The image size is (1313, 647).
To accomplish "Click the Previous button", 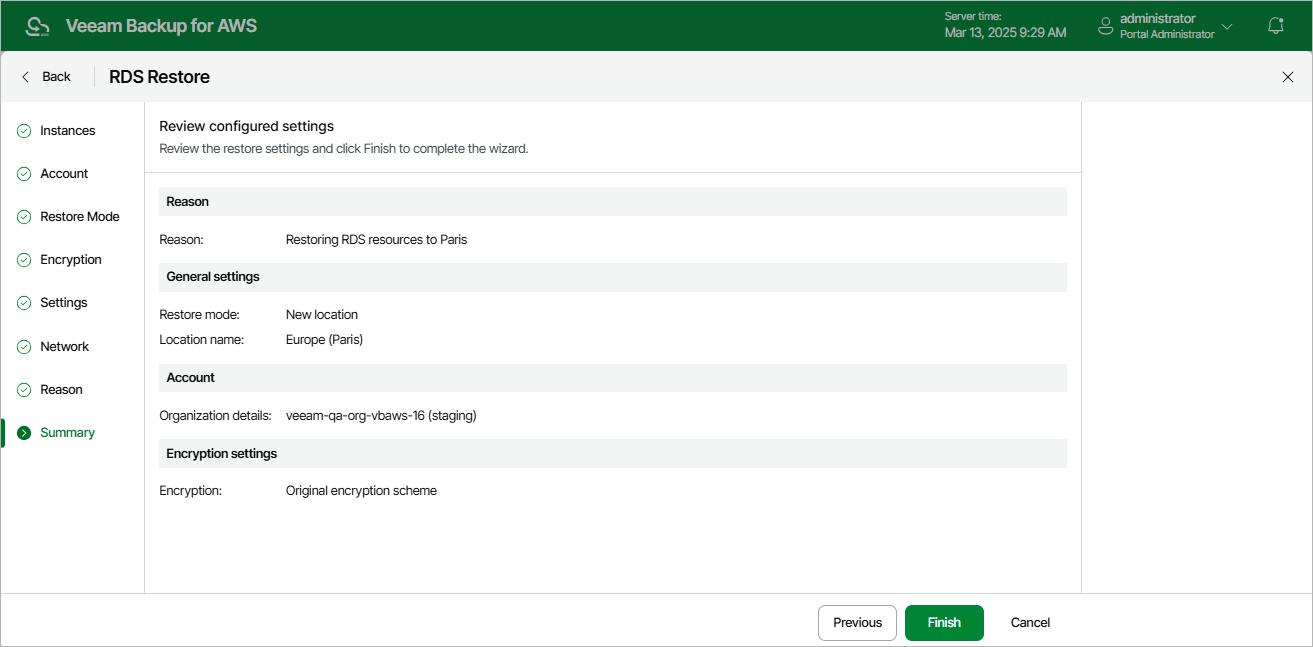I will 857,622.
